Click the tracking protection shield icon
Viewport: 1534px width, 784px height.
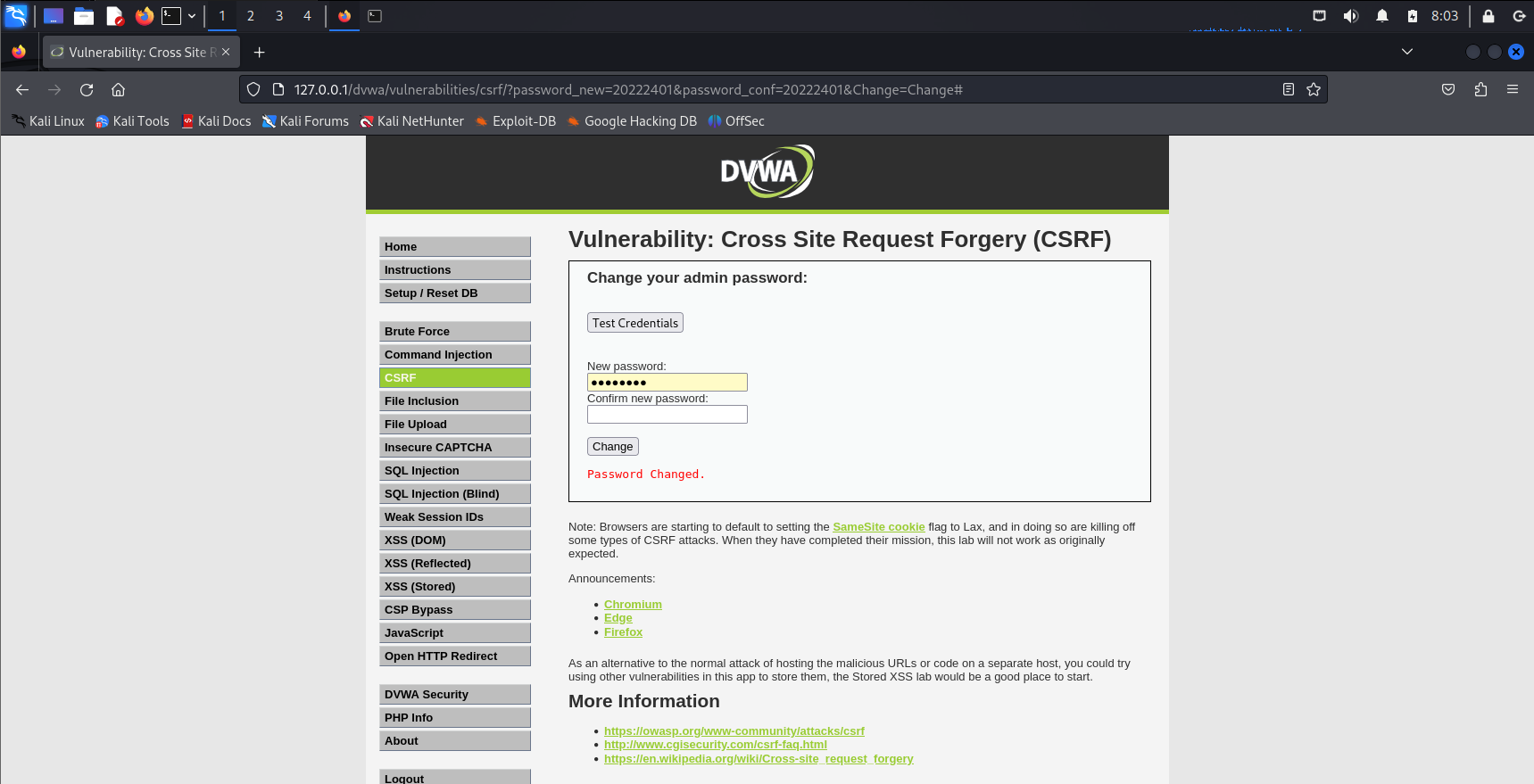[253, 89]
